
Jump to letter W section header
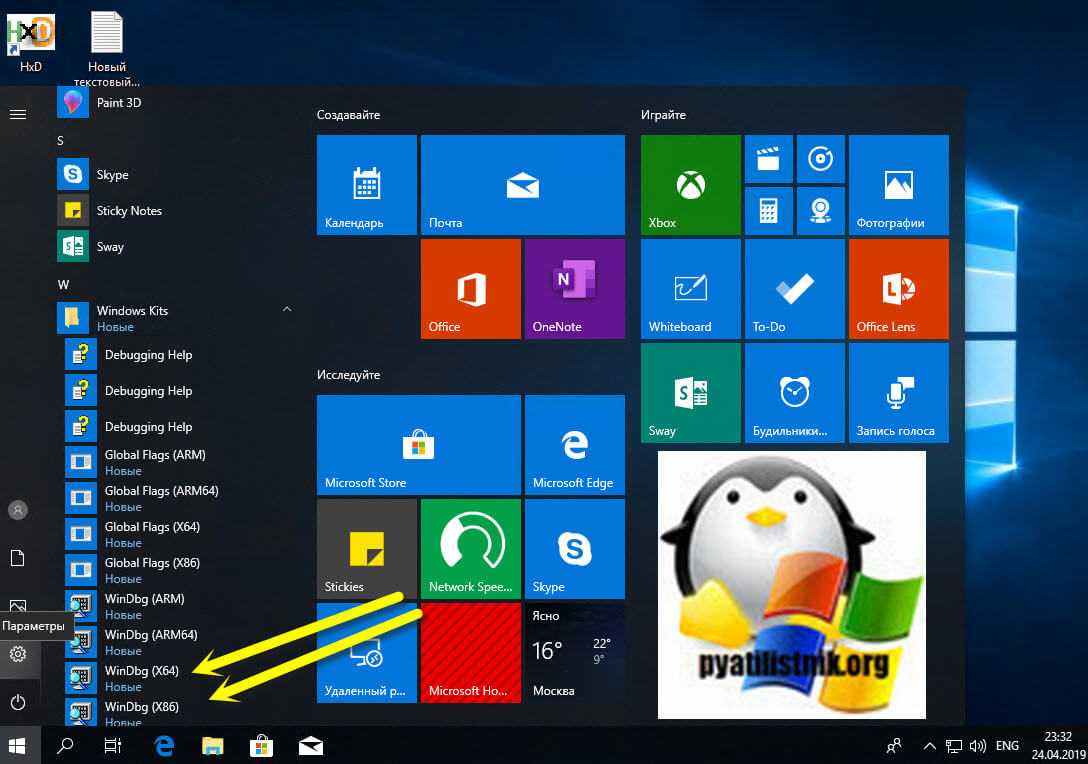point(63,285)
